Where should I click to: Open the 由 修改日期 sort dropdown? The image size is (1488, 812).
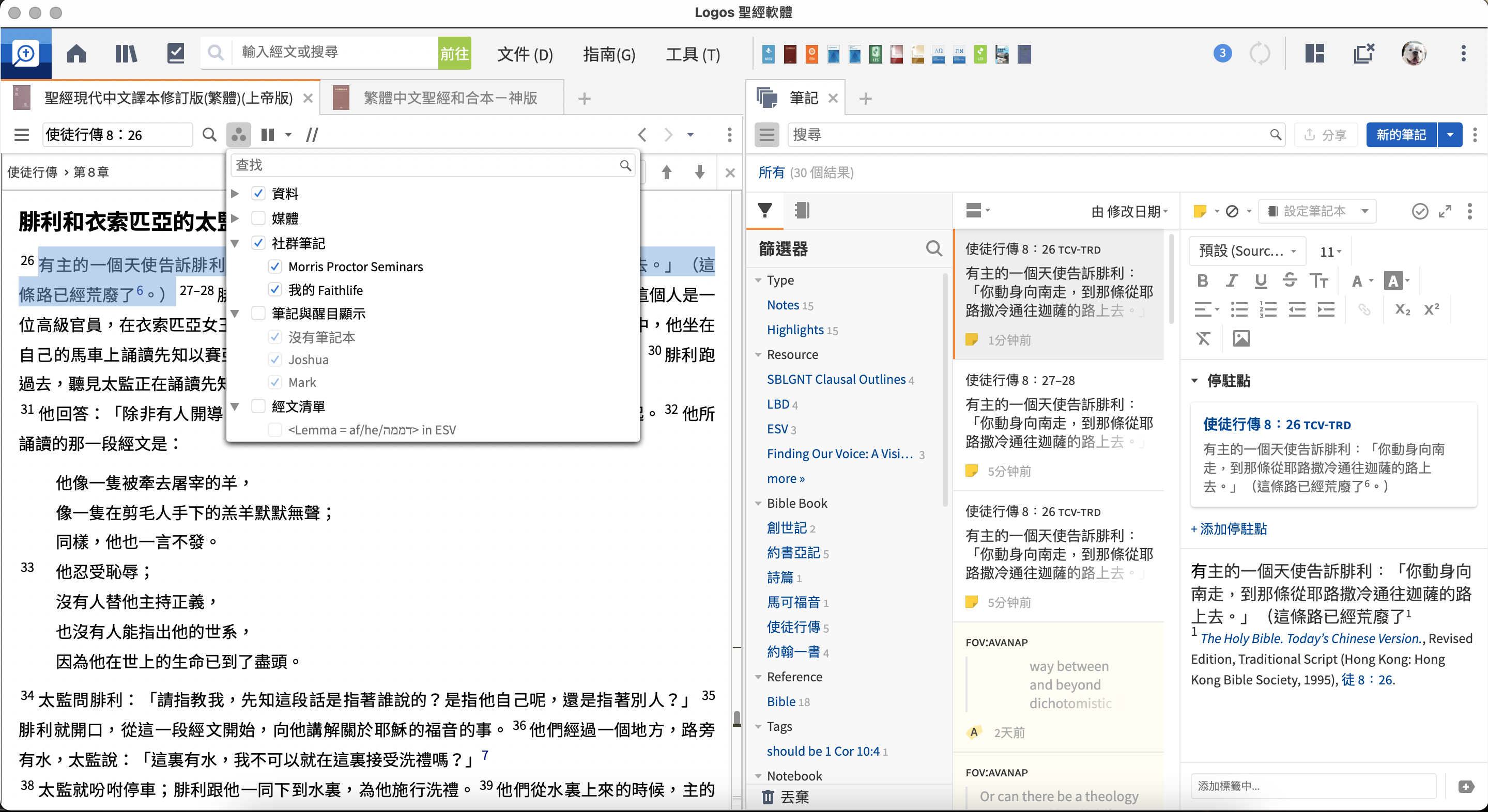coord(1129,211)
